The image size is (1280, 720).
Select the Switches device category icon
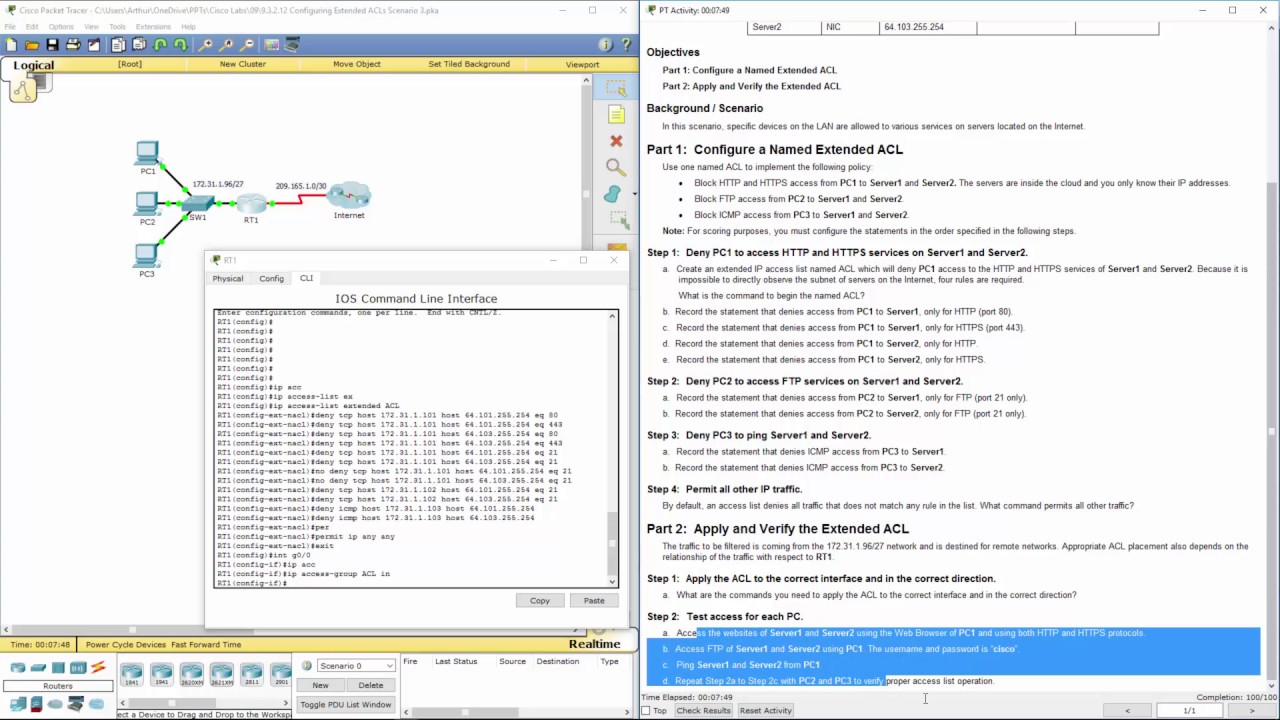(x=38, y=668)
